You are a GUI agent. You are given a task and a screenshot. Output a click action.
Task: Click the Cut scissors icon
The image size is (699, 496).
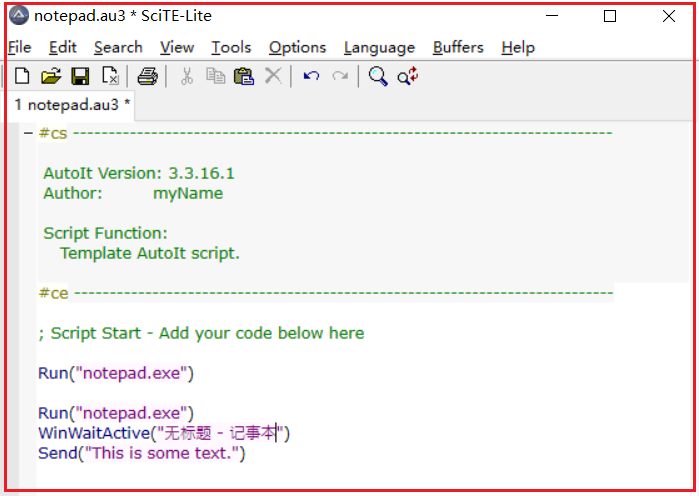tap(187, 76)
